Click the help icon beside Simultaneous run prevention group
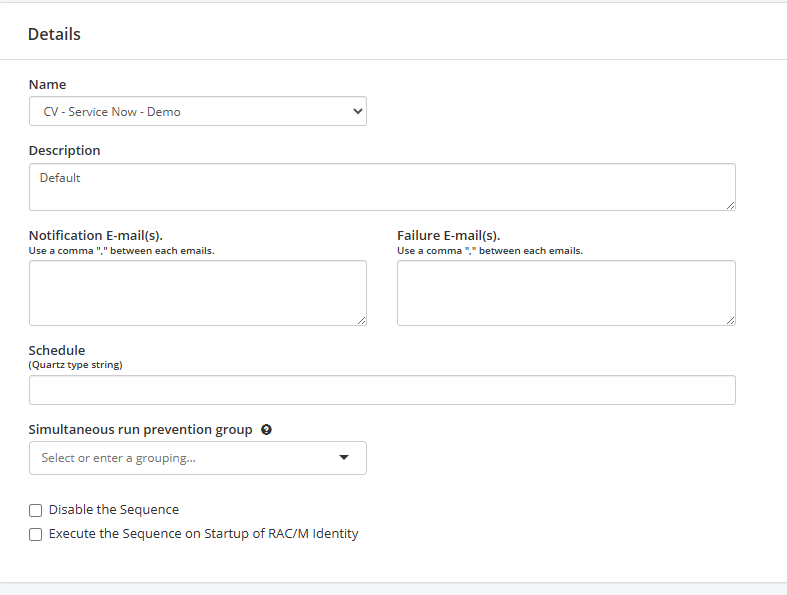 [266, 430]
